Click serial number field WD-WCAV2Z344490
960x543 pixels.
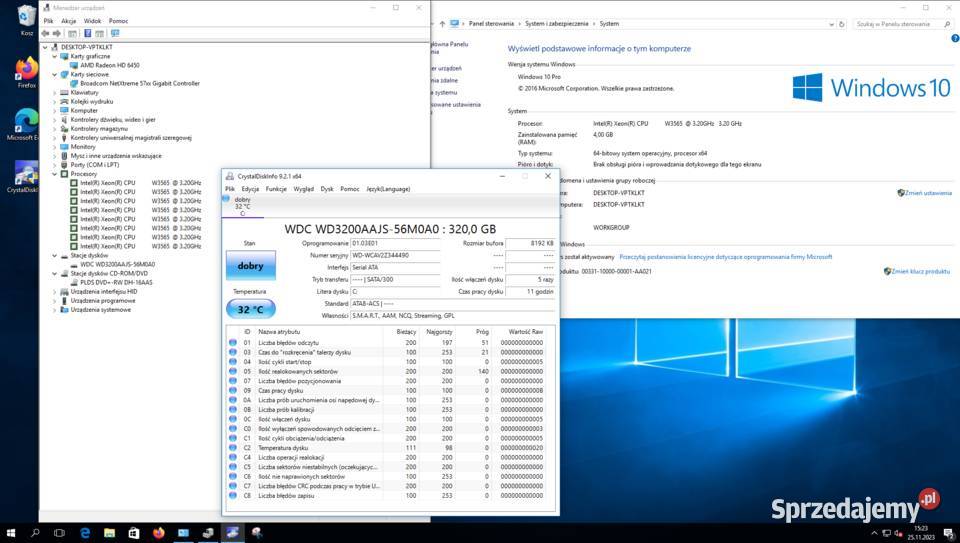tap(395, 255)
